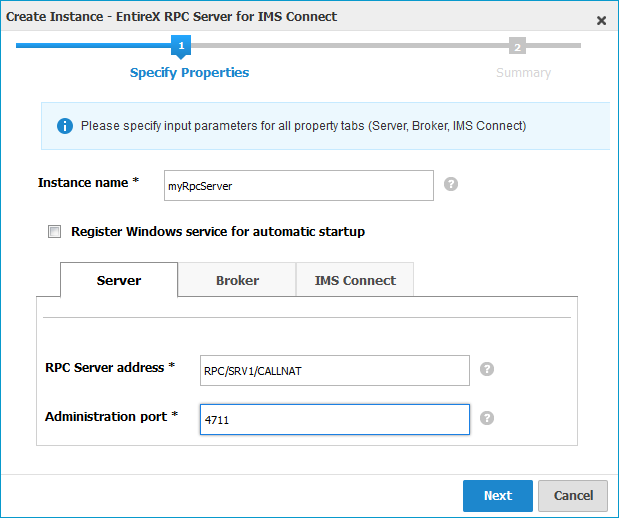Screen dimensions: 619x518
Task: Click the RPC Server address label
Action: click(x=110, y=367)
